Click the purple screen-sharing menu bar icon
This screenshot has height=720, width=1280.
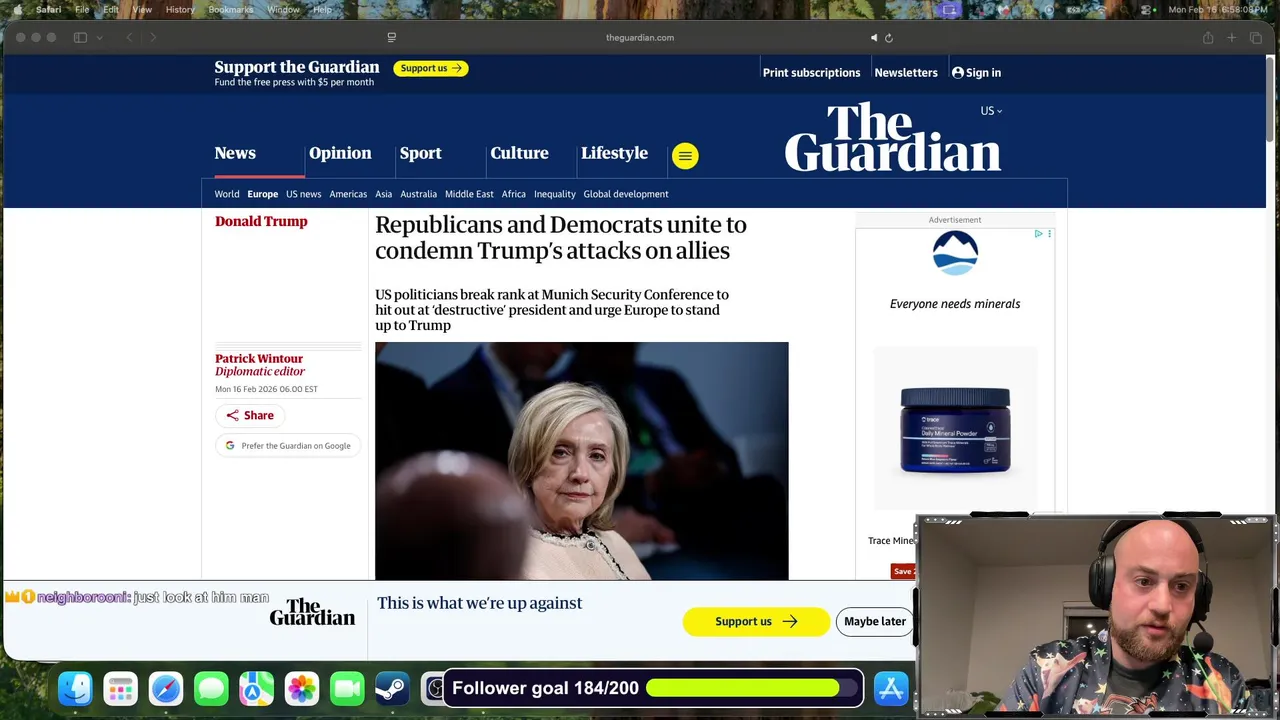pos(949,9)
